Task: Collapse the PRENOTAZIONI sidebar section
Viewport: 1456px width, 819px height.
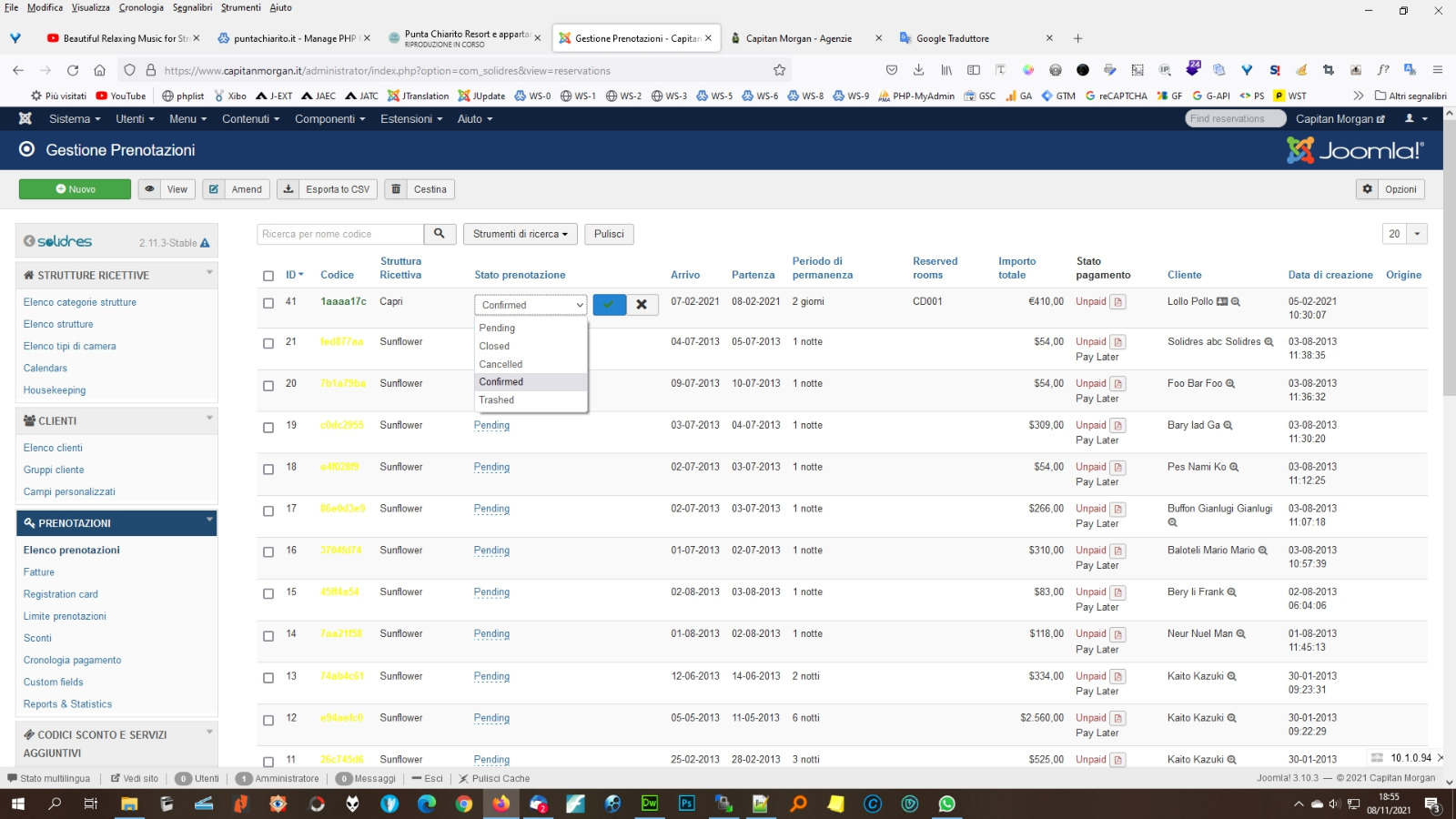Action: (x=209, y=521)
